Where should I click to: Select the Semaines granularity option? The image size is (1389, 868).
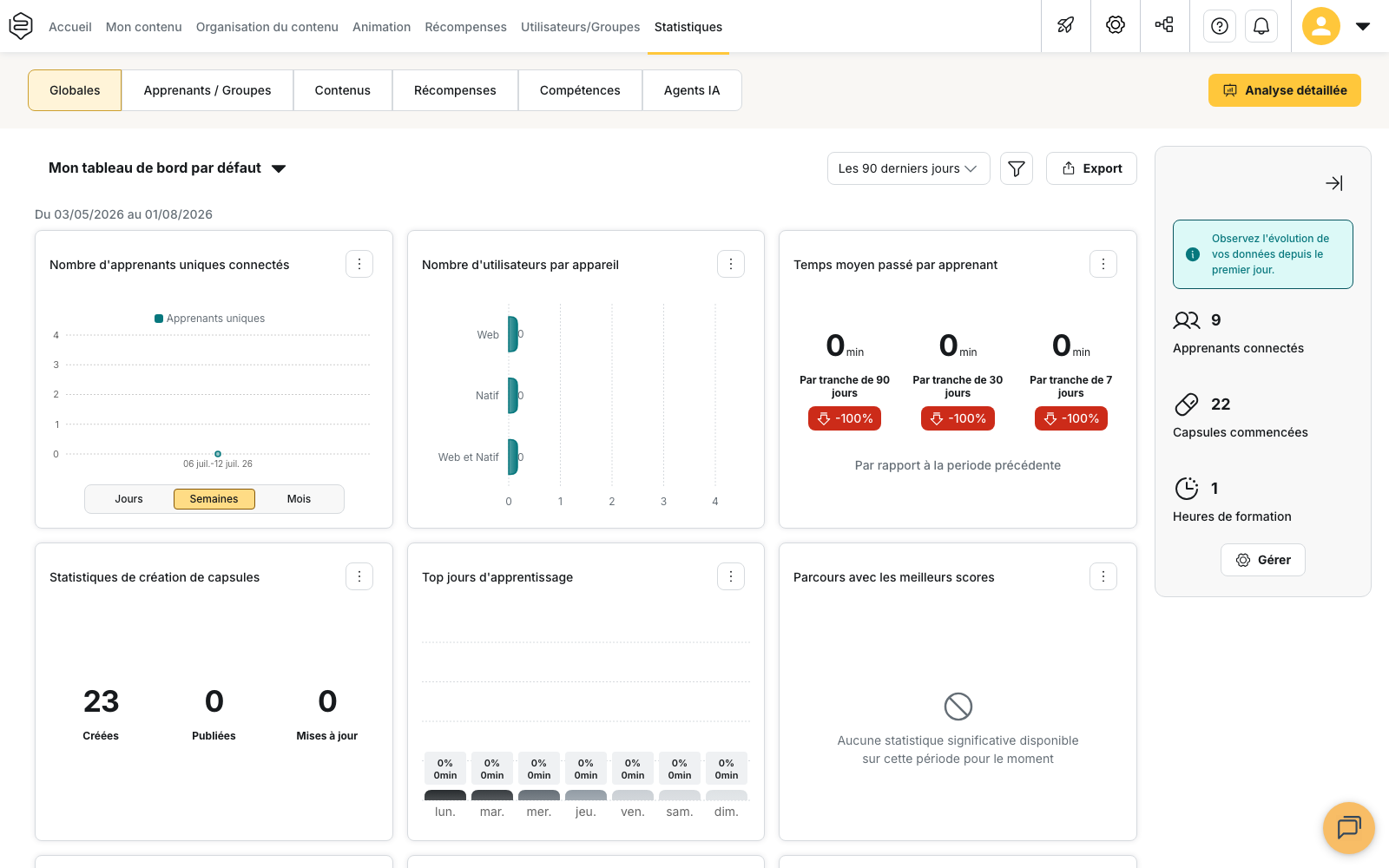(214, 499)
